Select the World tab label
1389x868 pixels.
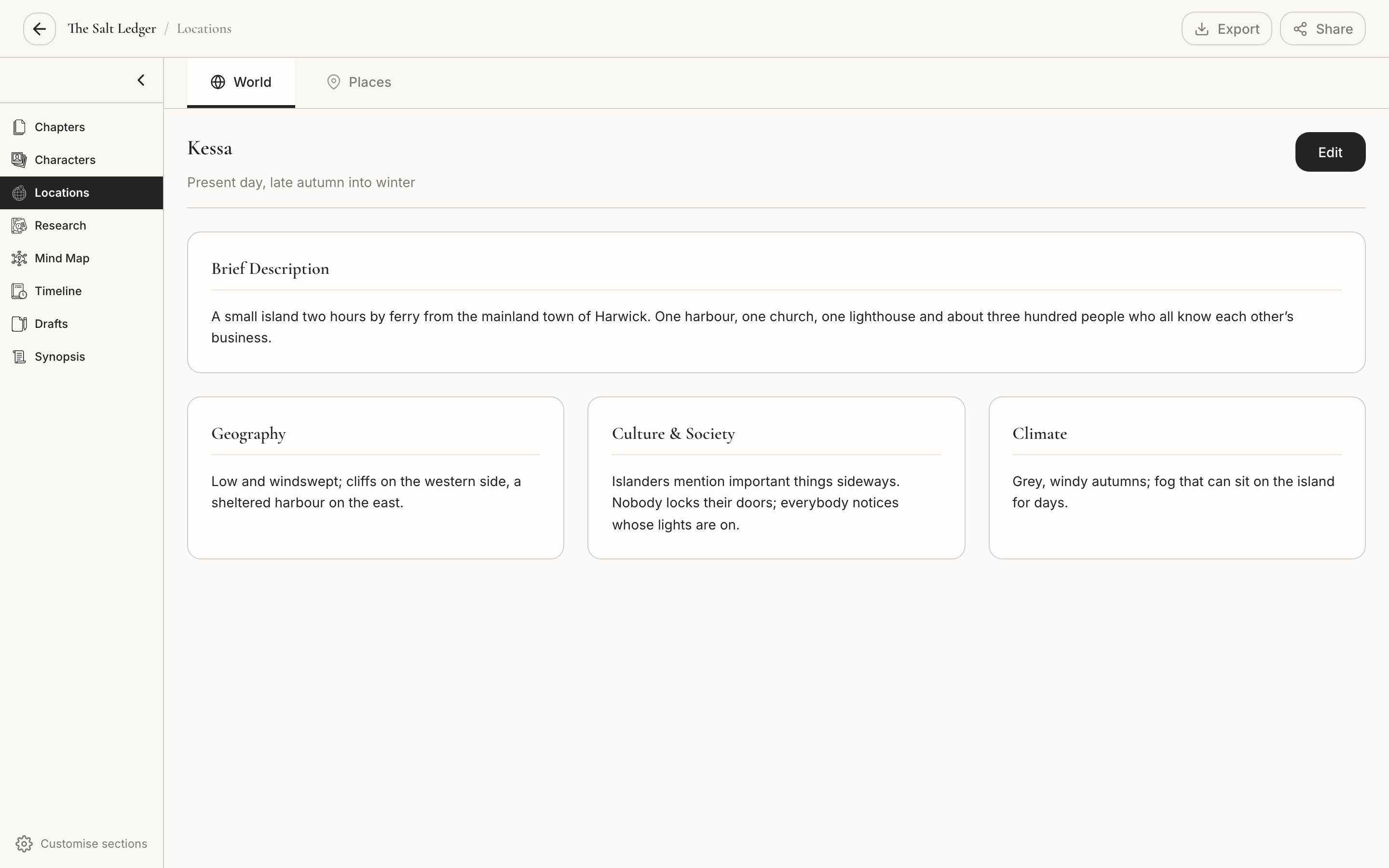tap(253, 82)
